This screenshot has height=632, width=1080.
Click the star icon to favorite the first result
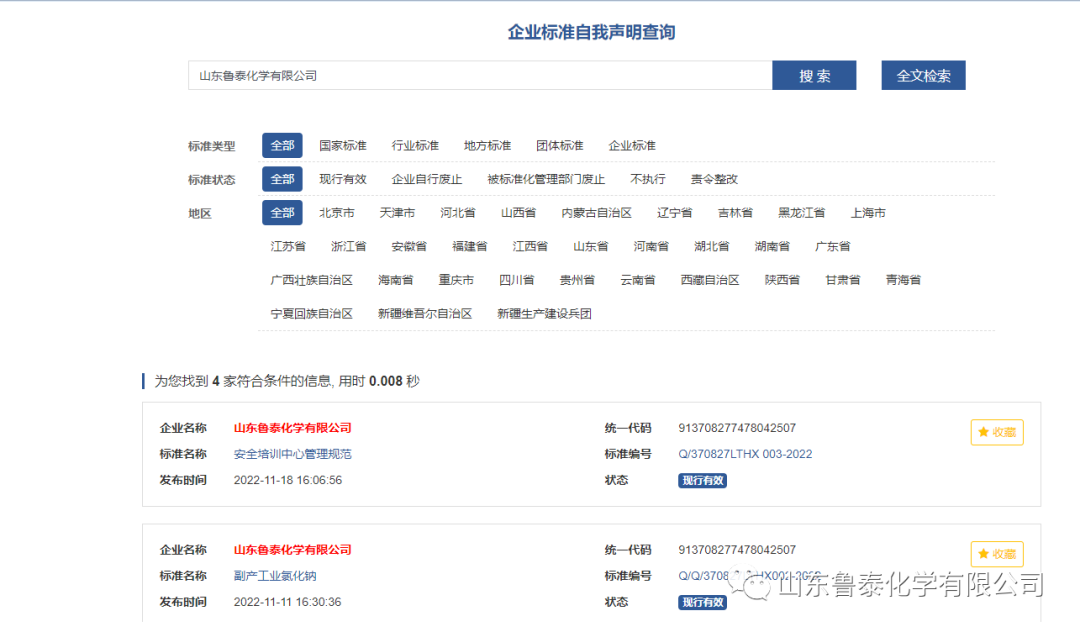[x=996, y=432]
